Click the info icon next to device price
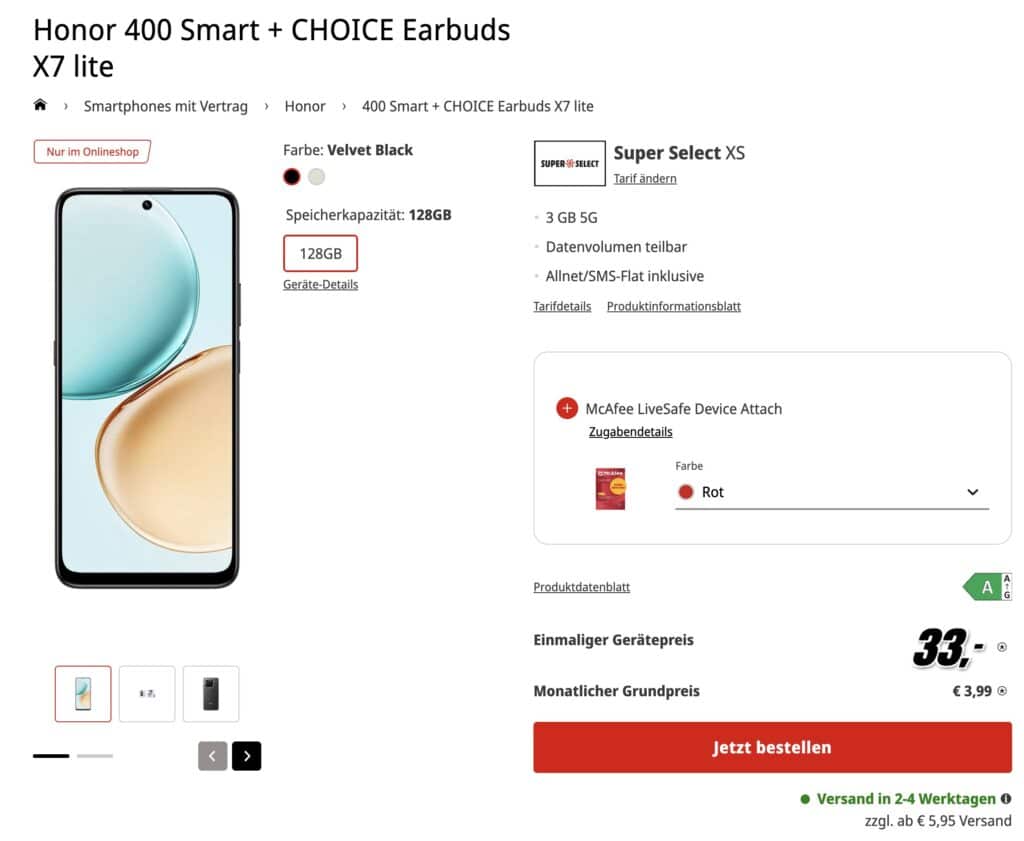The width and height of the screenshot is (1024, 841). [x=1002, y=647]
